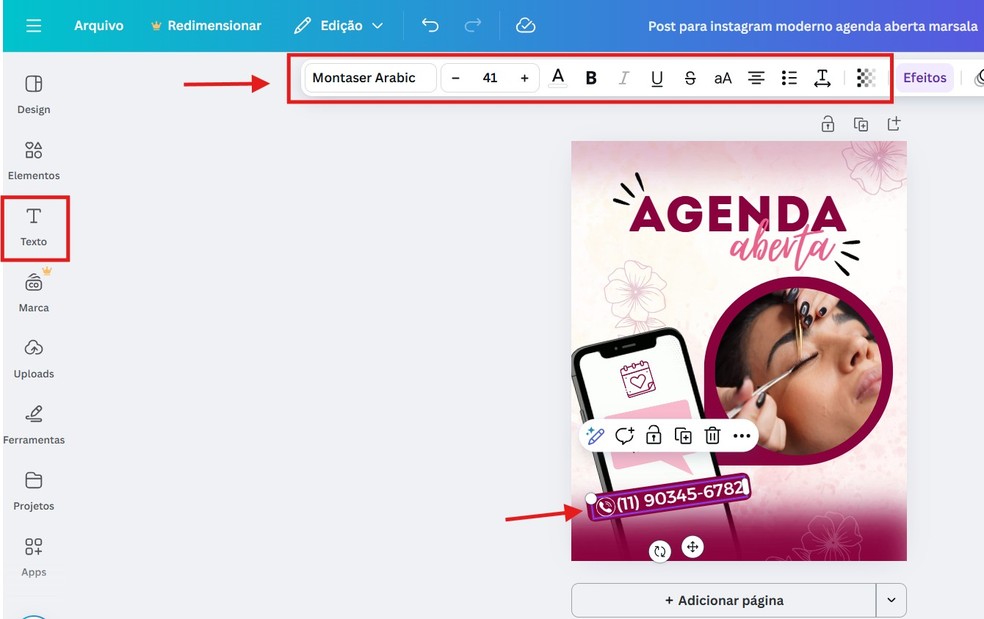Click the Efeitos button
Image resolution: width=984 pixels, height=619 pixels.
coord(924,77)
